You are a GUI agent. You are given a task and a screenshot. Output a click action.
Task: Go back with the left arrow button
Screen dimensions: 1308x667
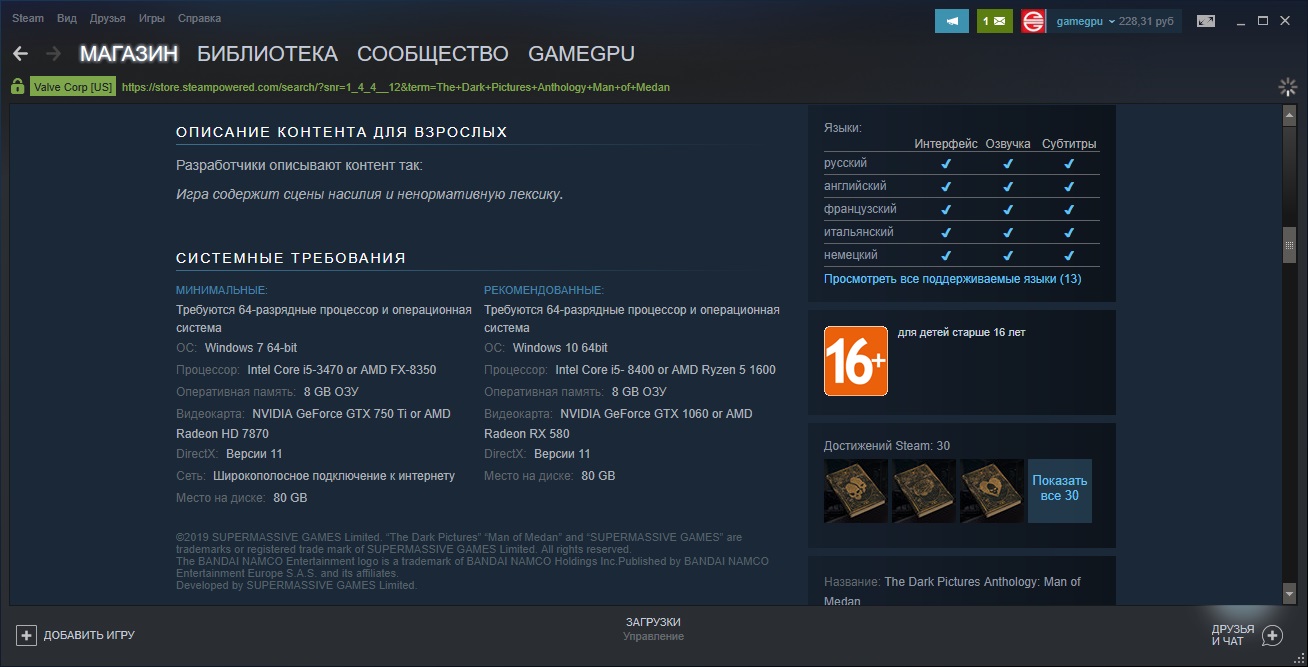[x=20, y=53]
